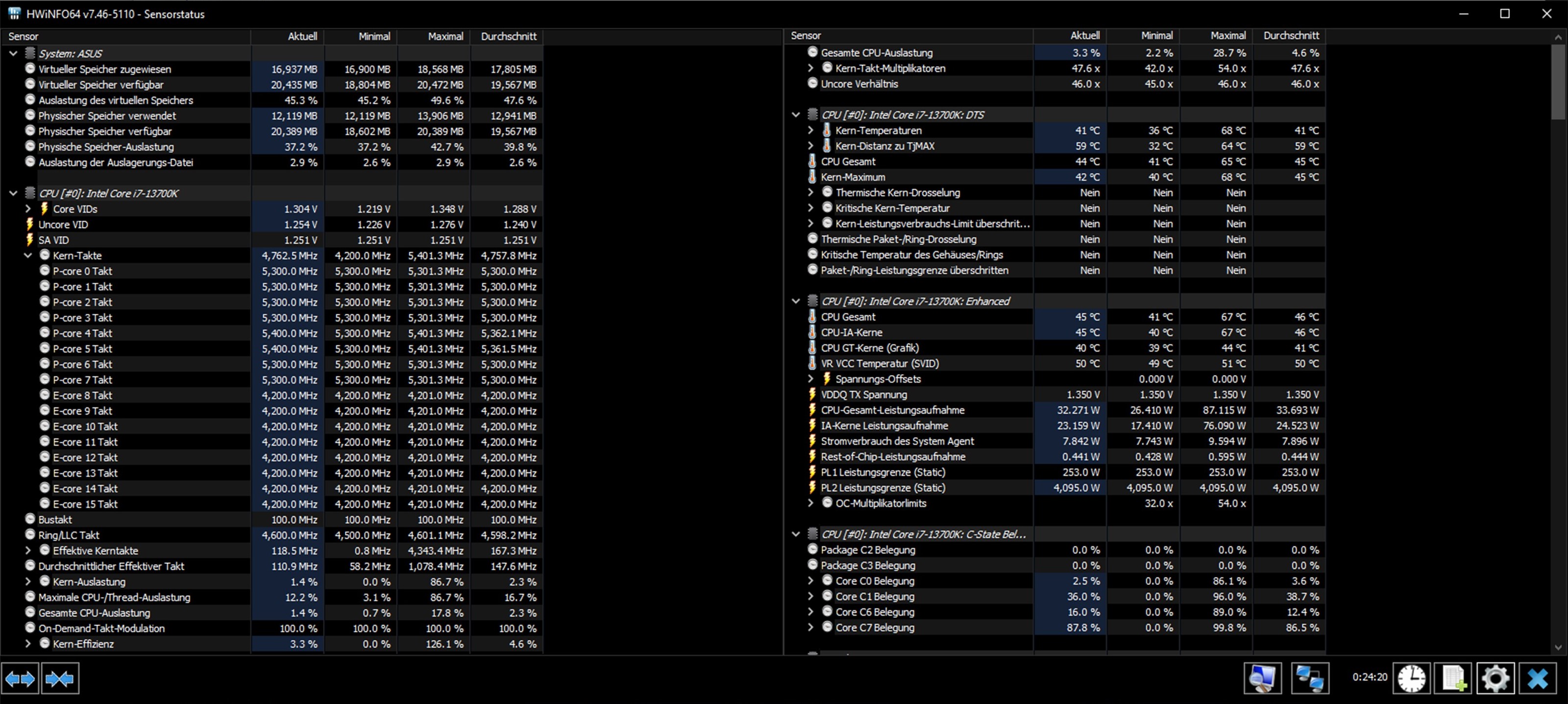The width and height of the screenshot is (1568, 704).
Task: Expand Kern-Distanz zu TjMAX row
Action: pyautogui.click(x=811, y=146)
